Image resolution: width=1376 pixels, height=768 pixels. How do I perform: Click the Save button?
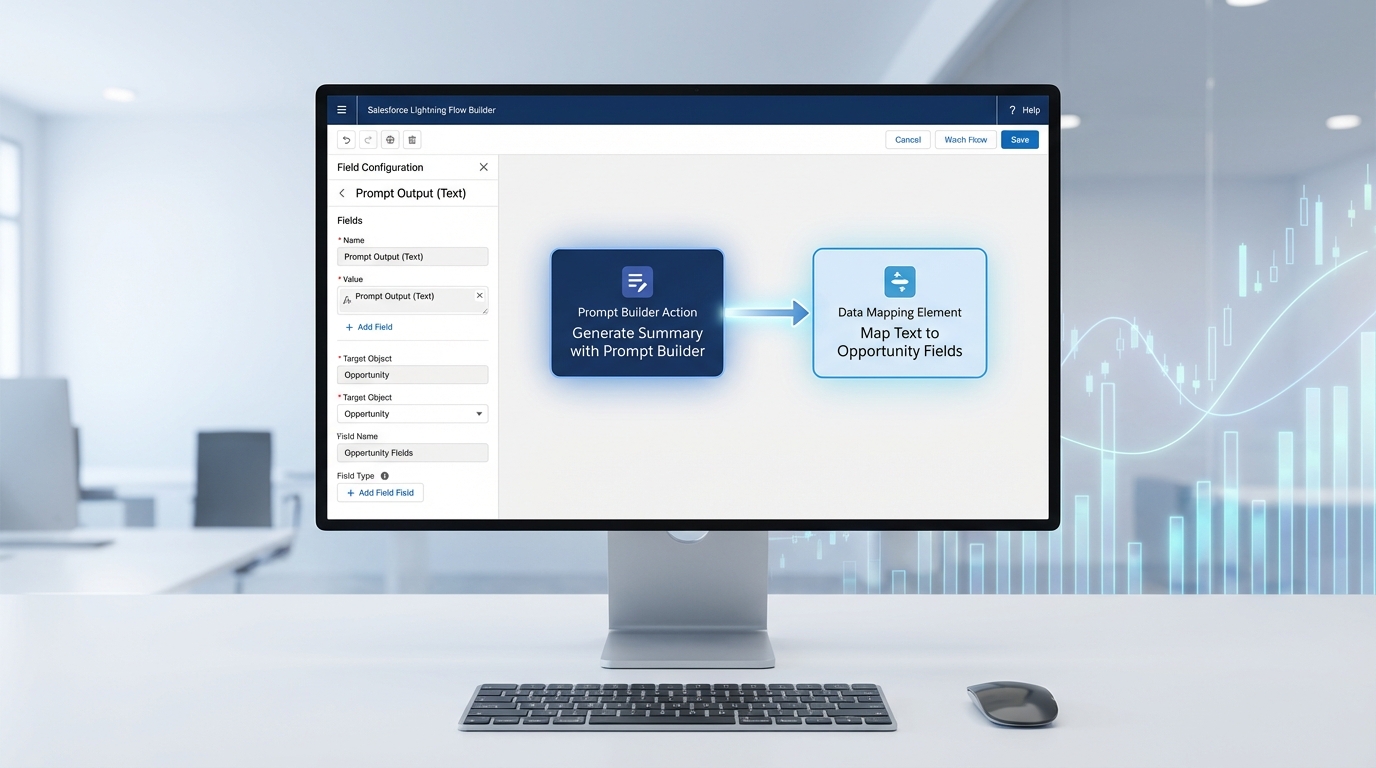[1019, 139]
